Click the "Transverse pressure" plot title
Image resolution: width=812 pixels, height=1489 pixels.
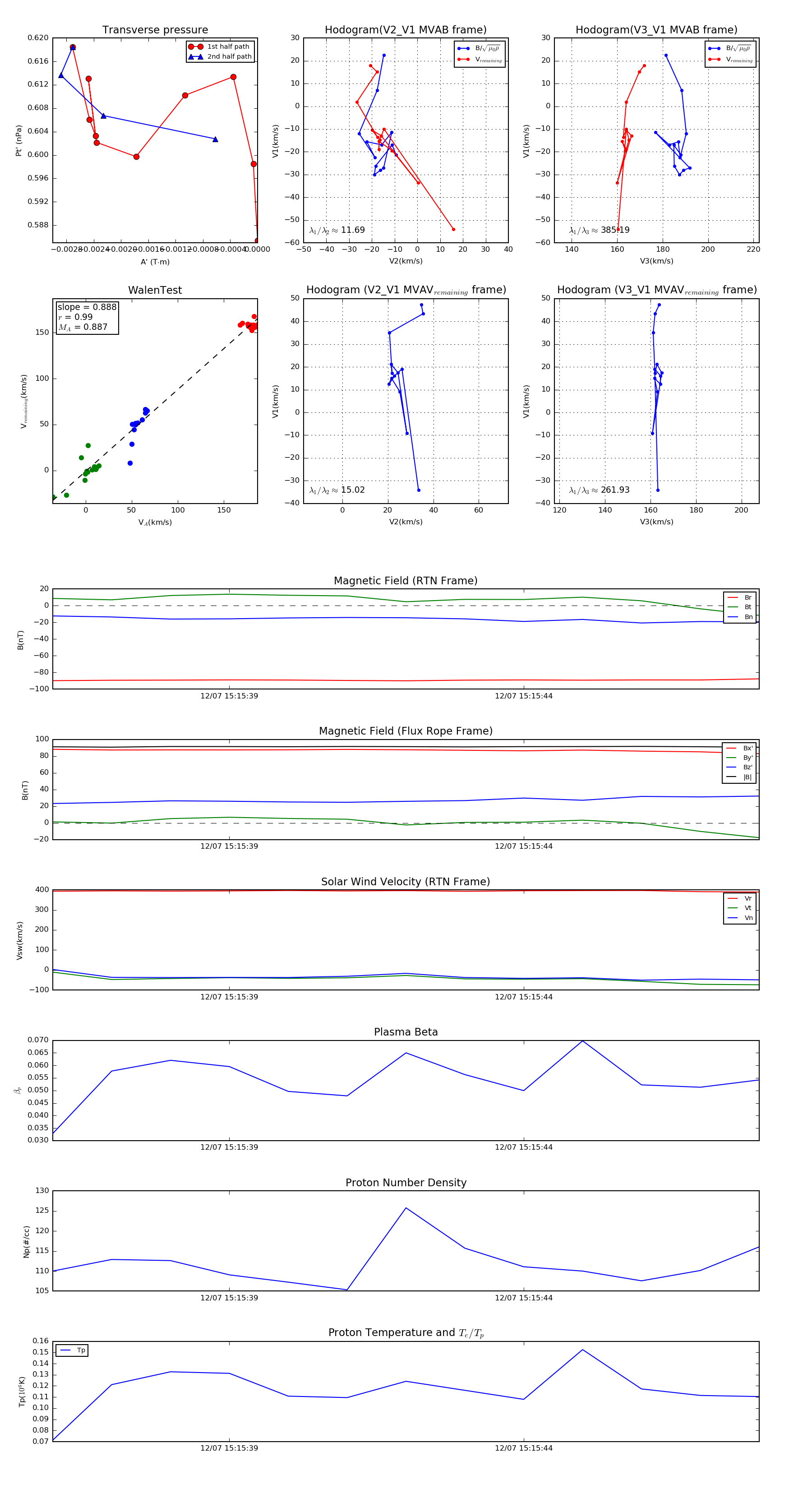[x=155, y=30]
